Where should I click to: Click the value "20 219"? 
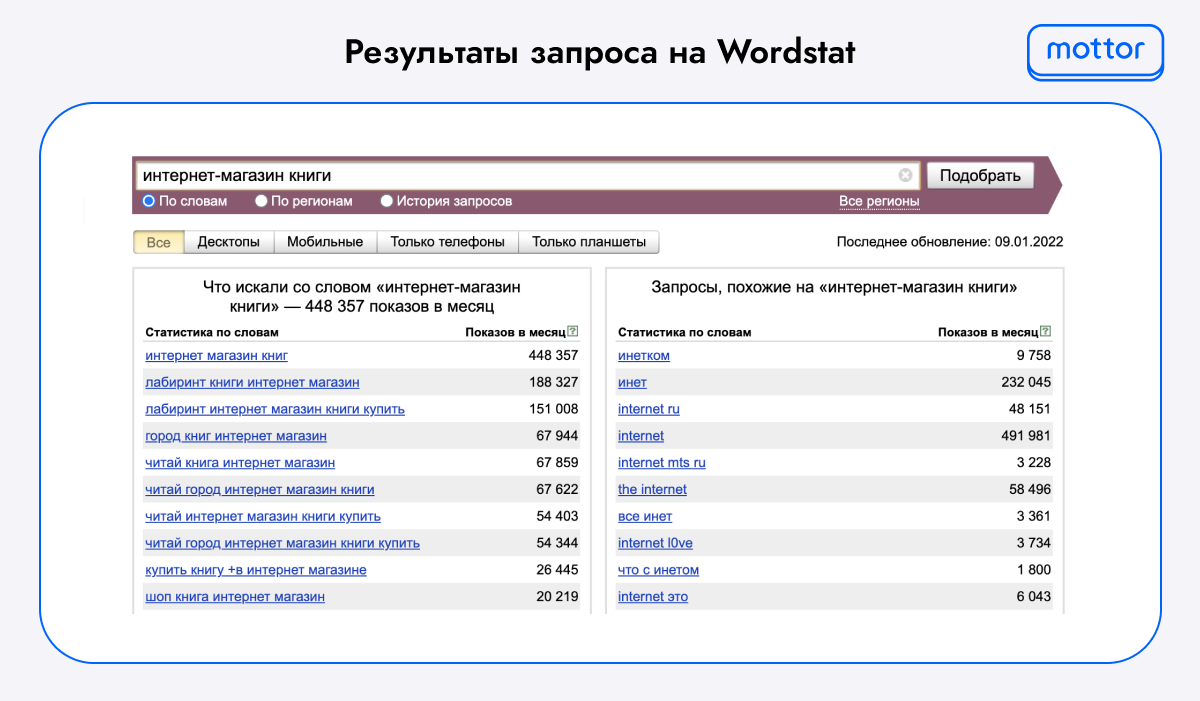click(x=558, y=597)
